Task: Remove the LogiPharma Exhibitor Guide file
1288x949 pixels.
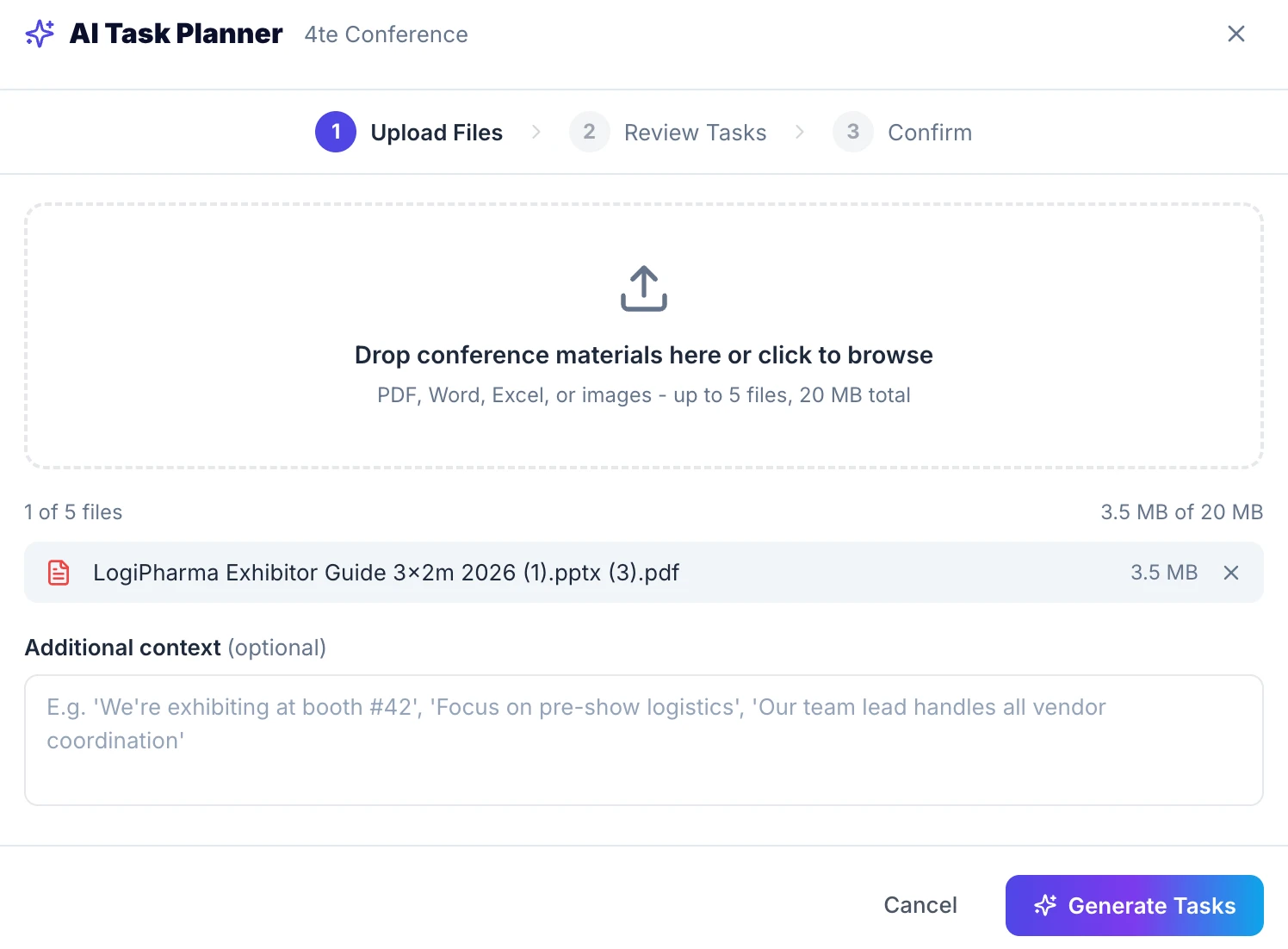Action: (x=1231, y=572)
